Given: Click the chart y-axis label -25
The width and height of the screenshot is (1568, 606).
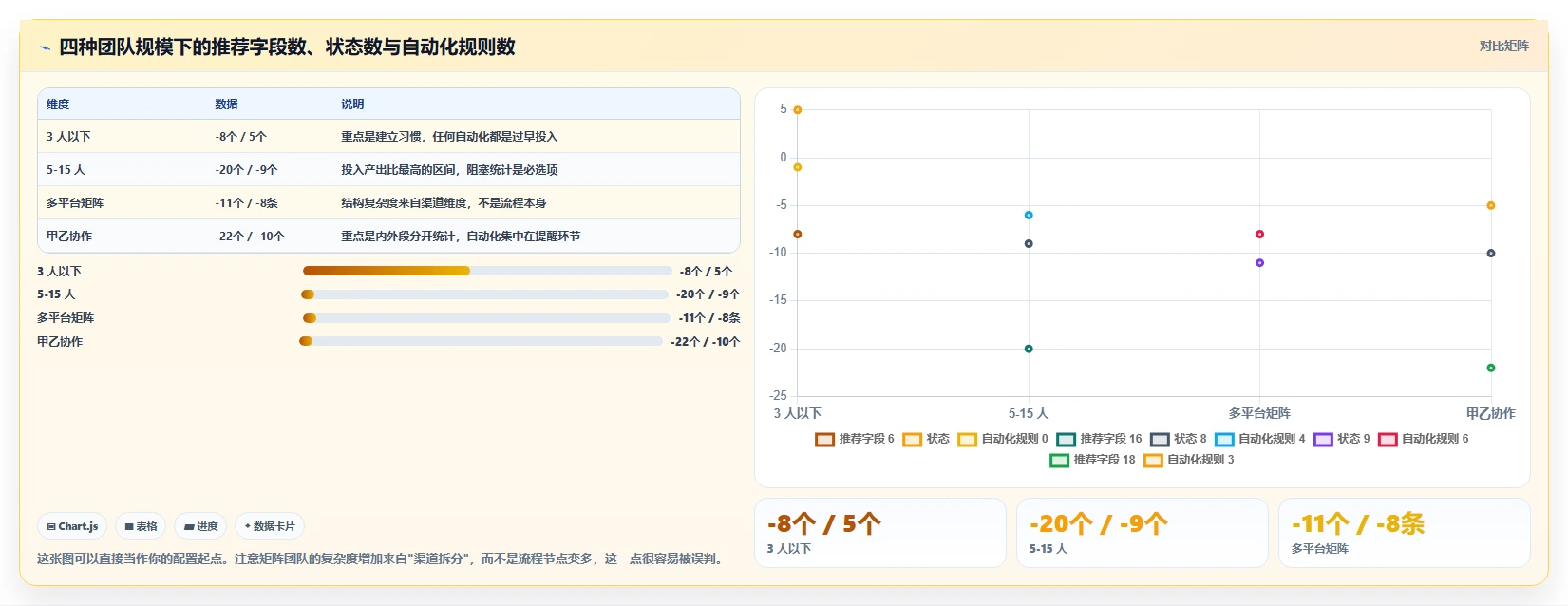Looking at the screenshot, I should (x=779, y=396).
